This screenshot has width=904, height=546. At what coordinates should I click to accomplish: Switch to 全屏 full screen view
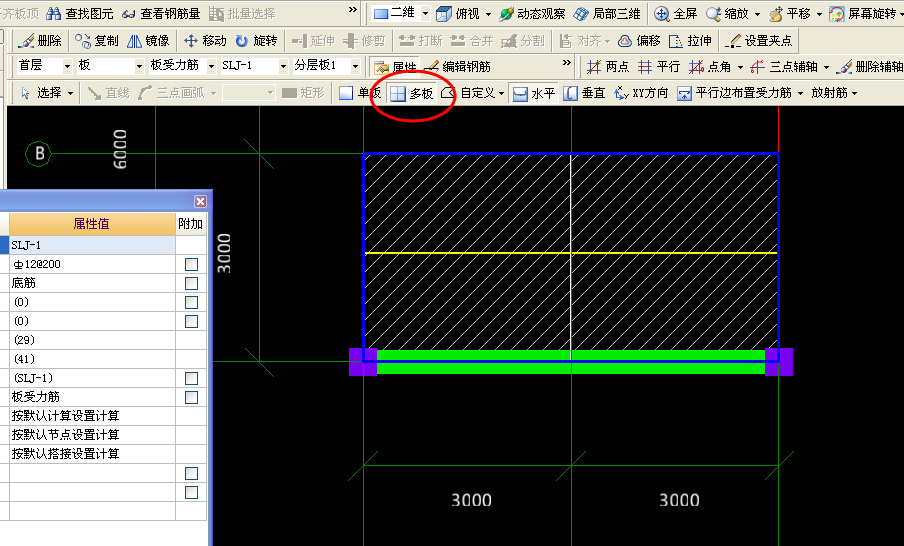point(676,13)
